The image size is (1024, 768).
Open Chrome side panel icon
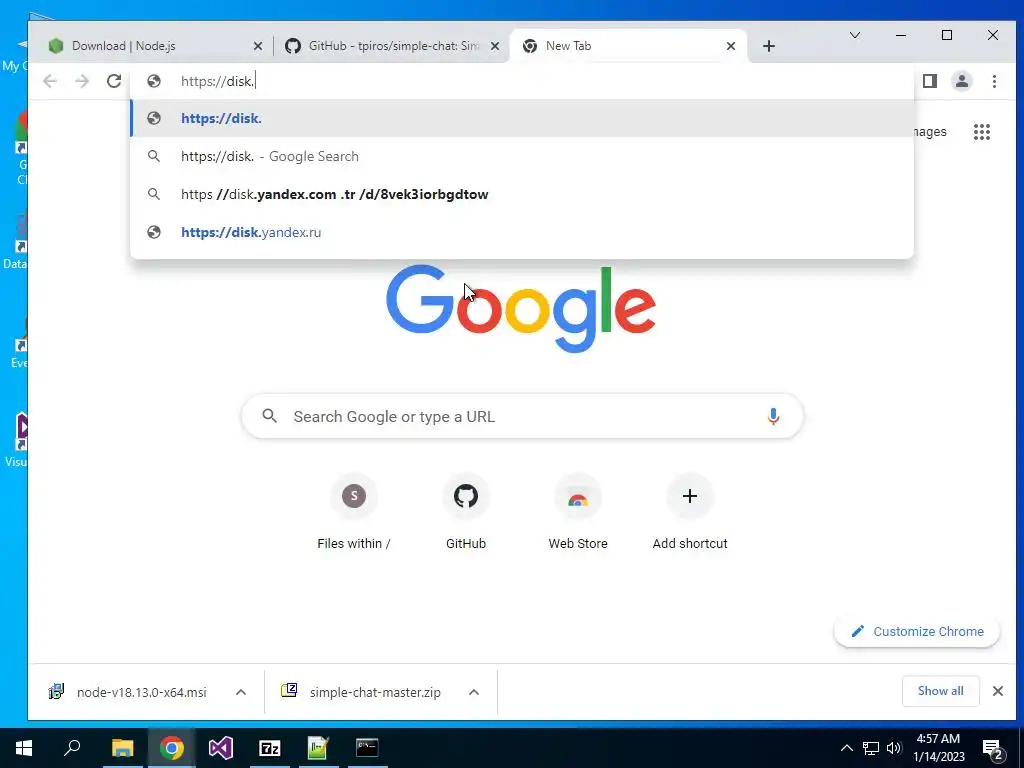pos(930,81)
